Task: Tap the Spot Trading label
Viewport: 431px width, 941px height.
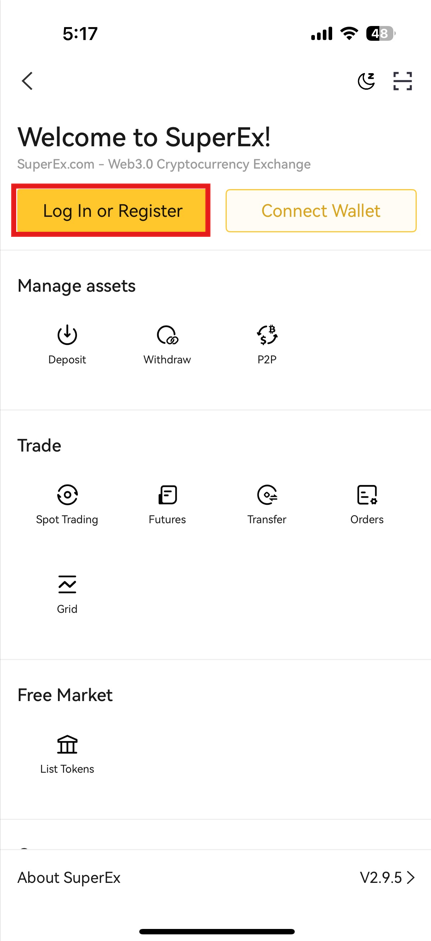Action: click(67, 520)
